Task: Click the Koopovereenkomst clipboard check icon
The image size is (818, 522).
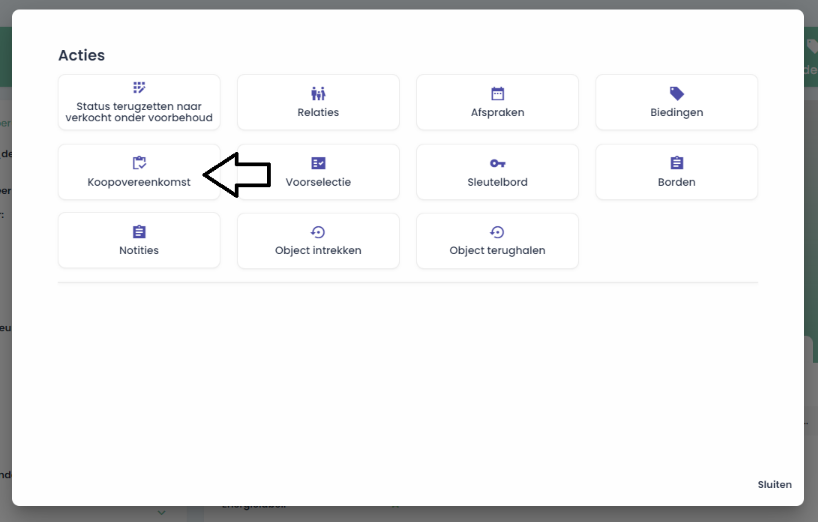Action: coord(139,163)
